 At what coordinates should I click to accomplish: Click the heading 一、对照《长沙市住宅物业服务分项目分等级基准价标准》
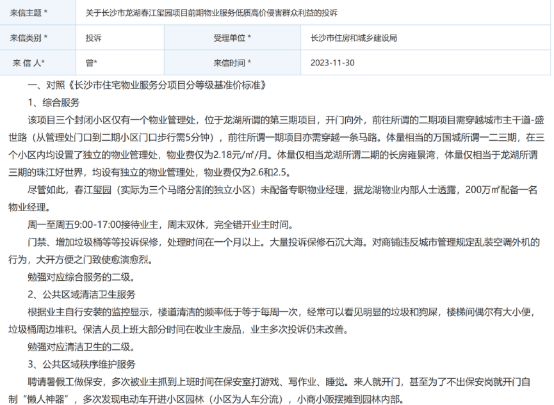pos(147,85)
